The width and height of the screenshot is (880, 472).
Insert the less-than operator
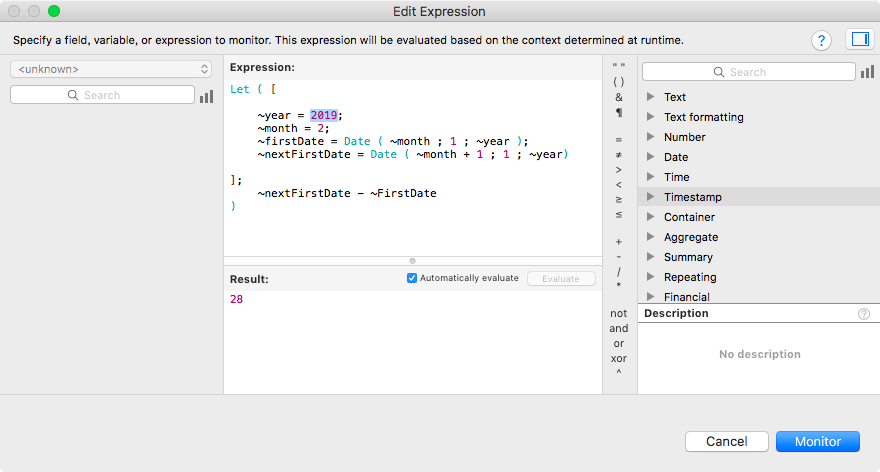[x=618, y=185]
